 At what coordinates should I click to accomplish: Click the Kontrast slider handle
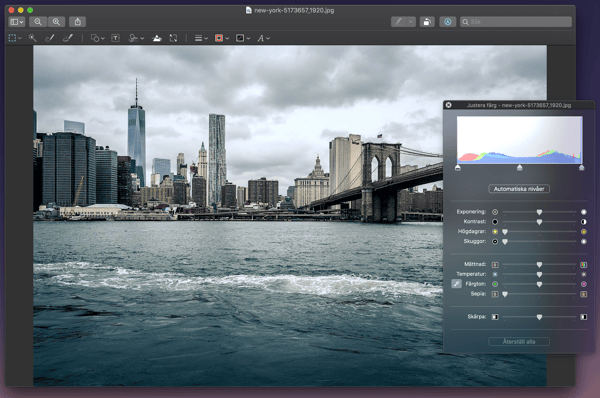coord(539,222)
